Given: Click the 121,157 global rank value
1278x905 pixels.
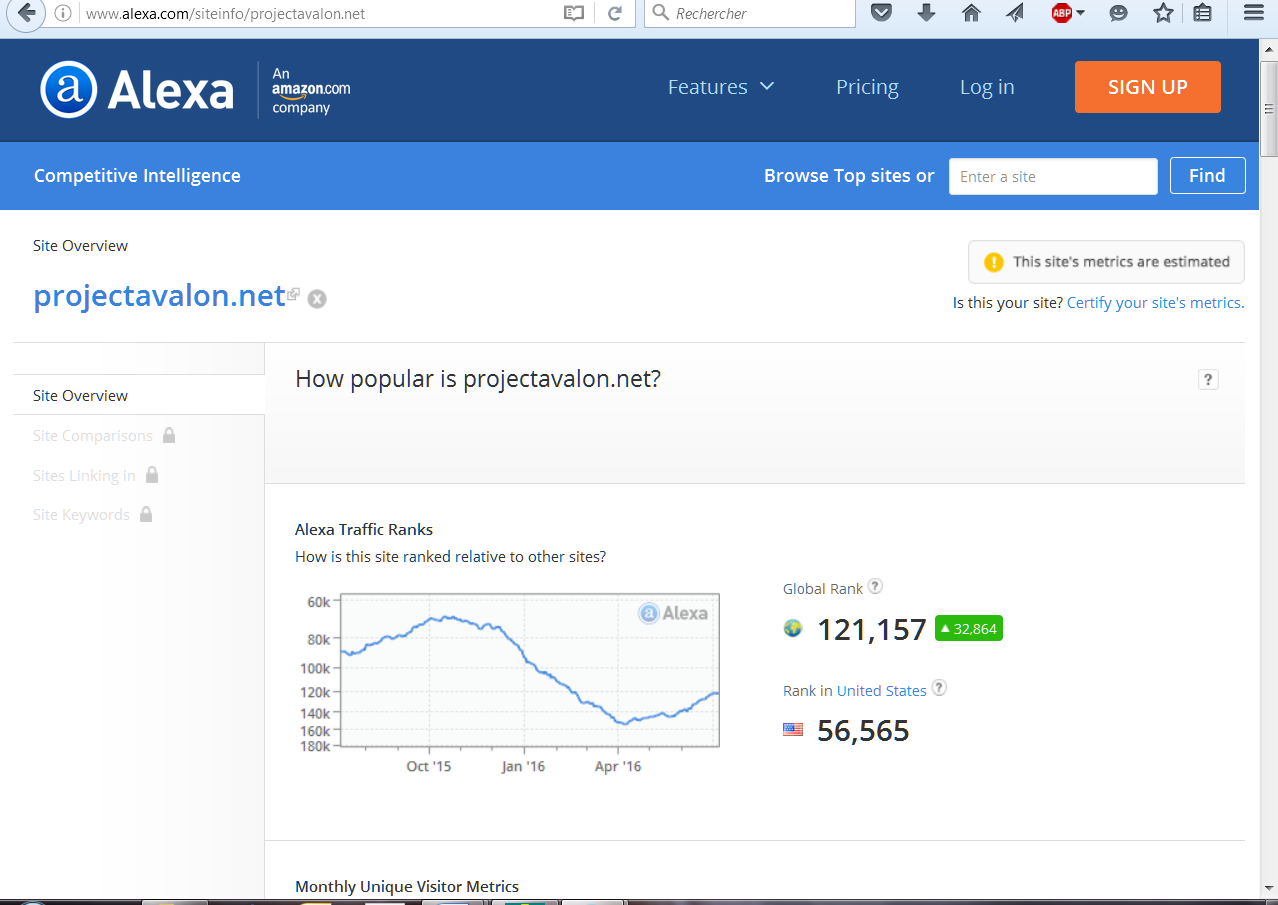Looking at the screenshot, I should click(x=872, y=629).
